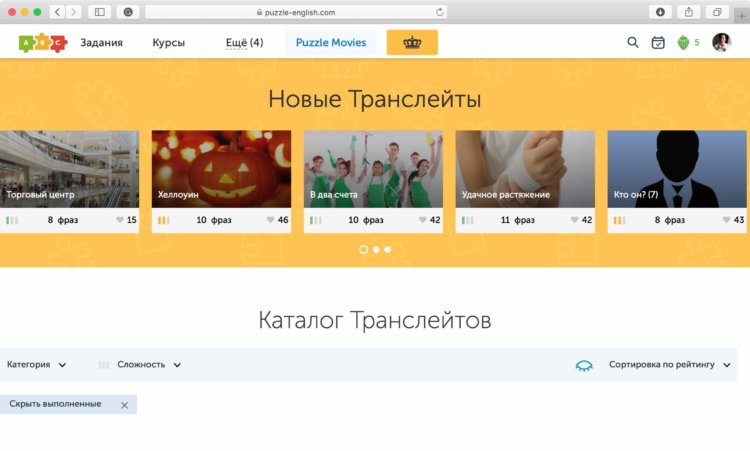
Task: Click the Puzzle English ABC logo
Action: [x=43, y=43]
